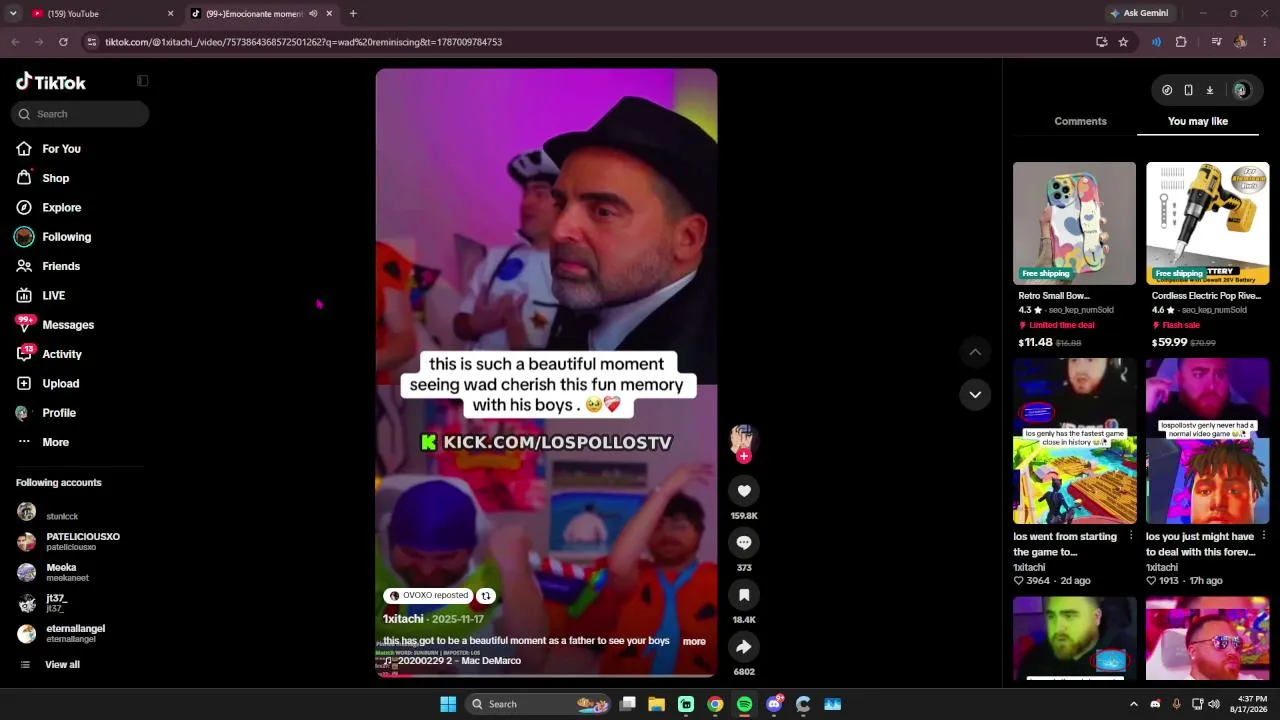Open File Explorer from the taskbar

tap(657, 704)
